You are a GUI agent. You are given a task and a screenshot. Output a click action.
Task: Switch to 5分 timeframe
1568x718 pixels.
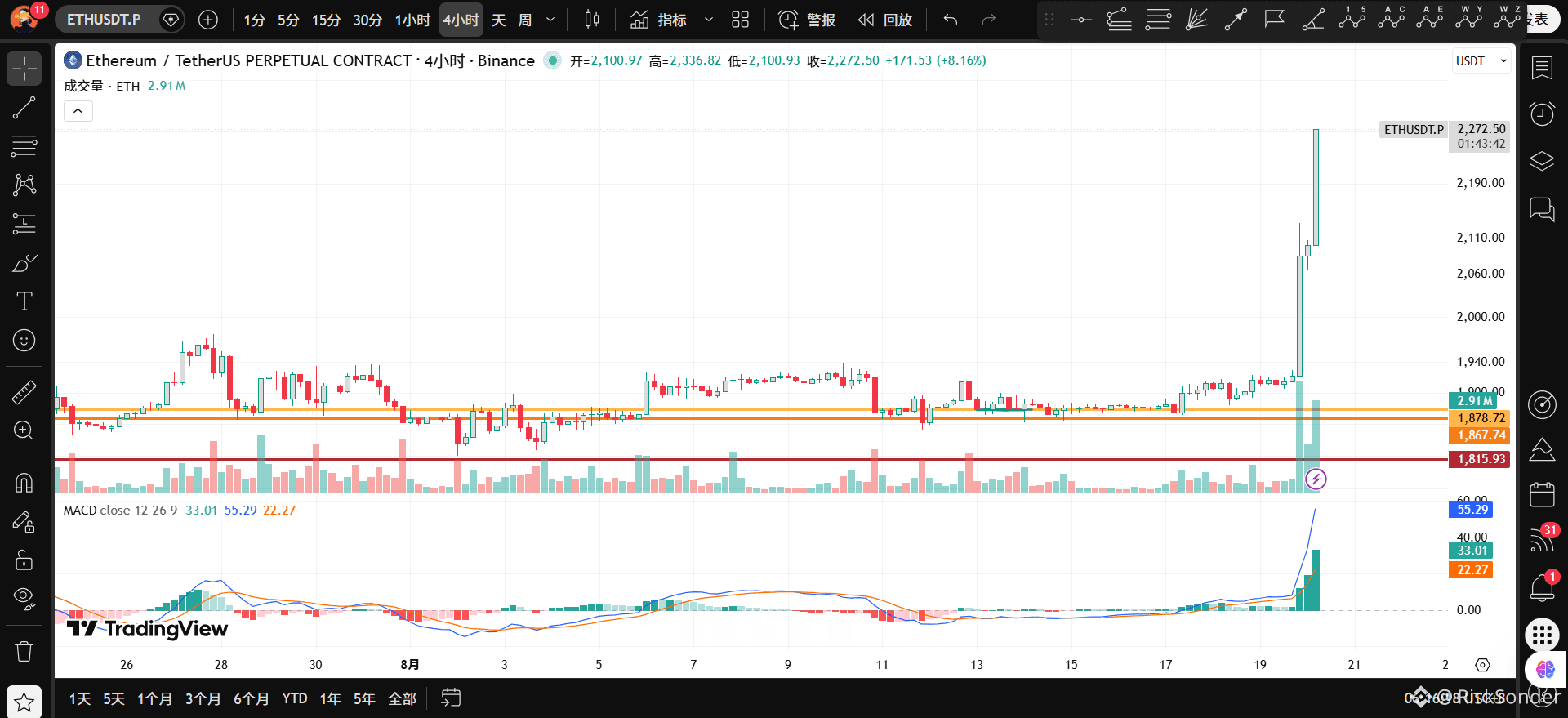pyautogui.click(x=288, y=20)
